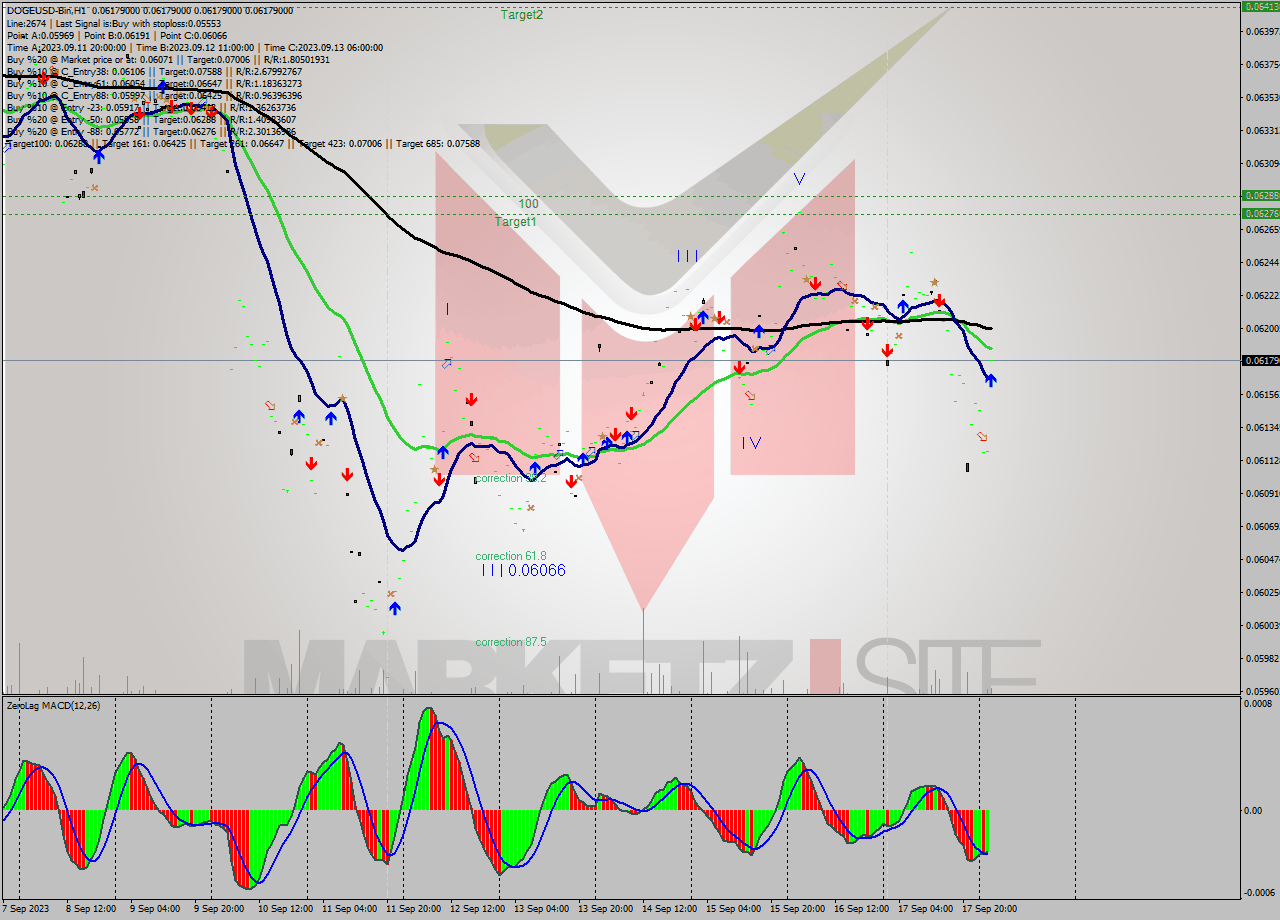1280x920 pixels.
Task: Click the 'correction 87.5' label
Action: pos(511,642)
